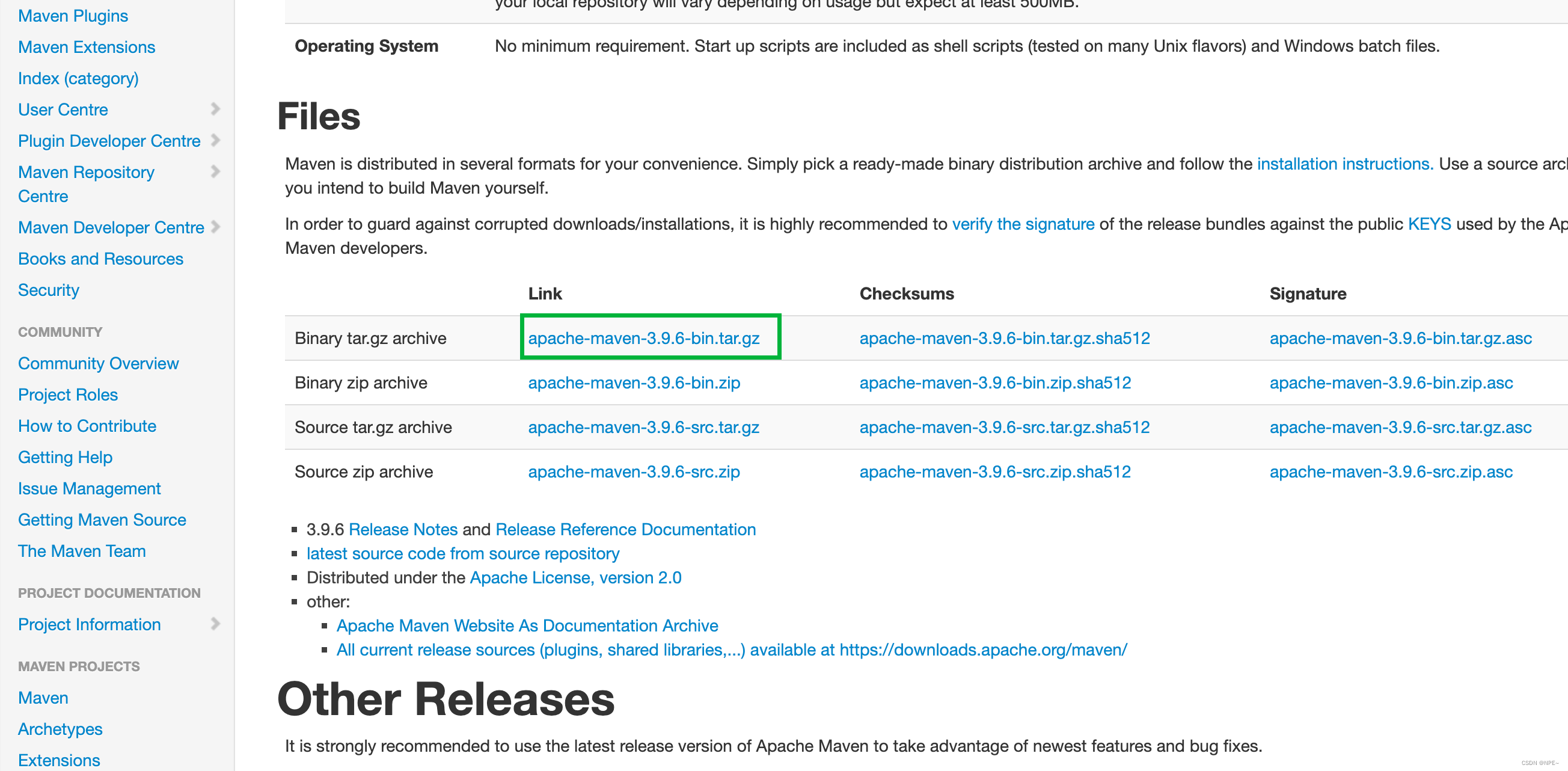Open Maven Developer Centre link
1568x771 pixels.
(x=111, y=227)
